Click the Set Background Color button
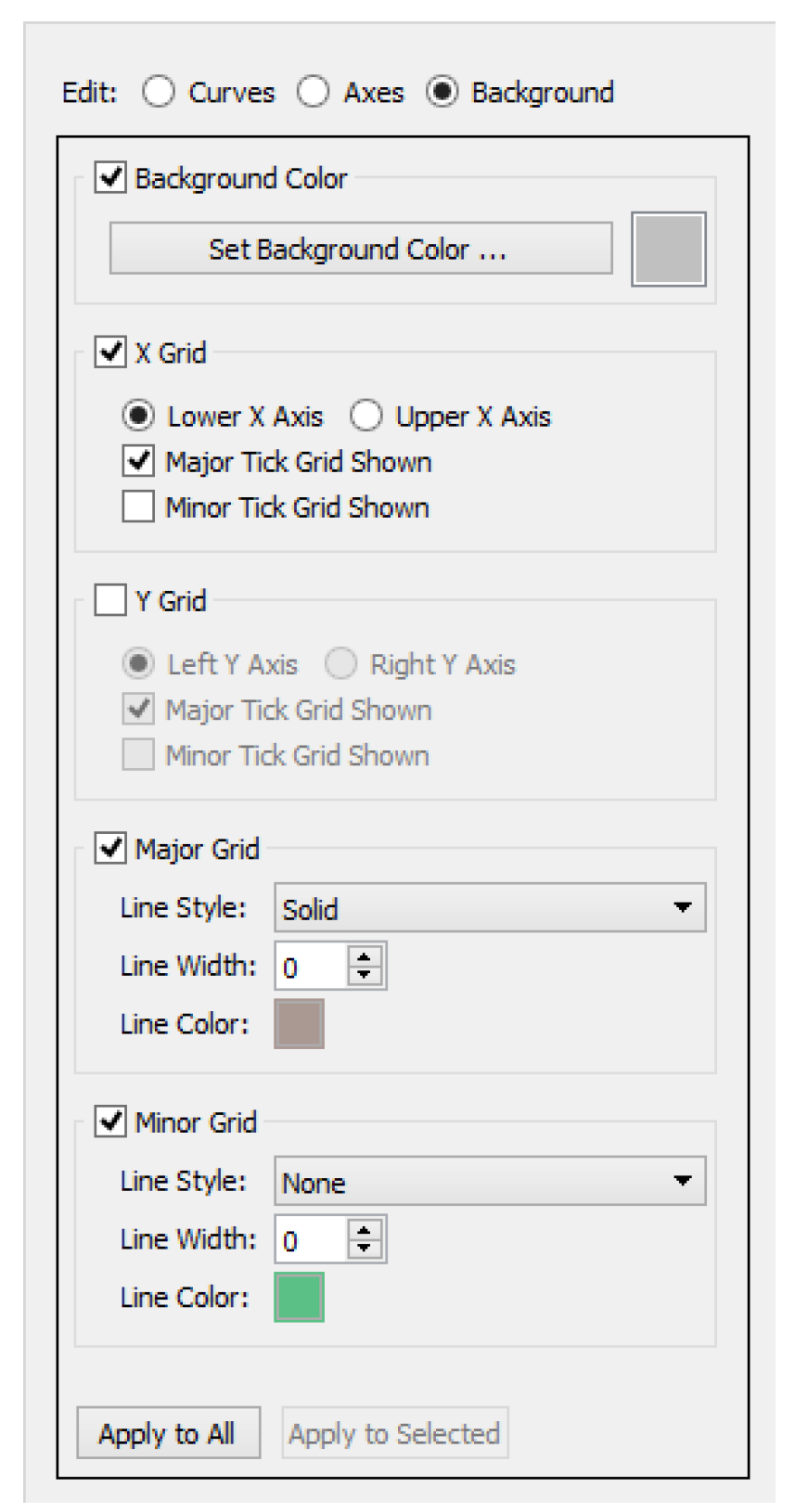795x1512 pixels. (360, 249)
